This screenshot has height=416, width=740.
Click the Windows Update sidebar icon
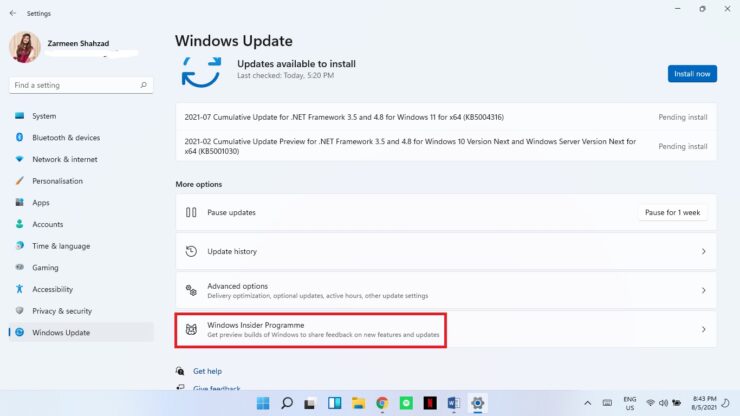[19, 332]
